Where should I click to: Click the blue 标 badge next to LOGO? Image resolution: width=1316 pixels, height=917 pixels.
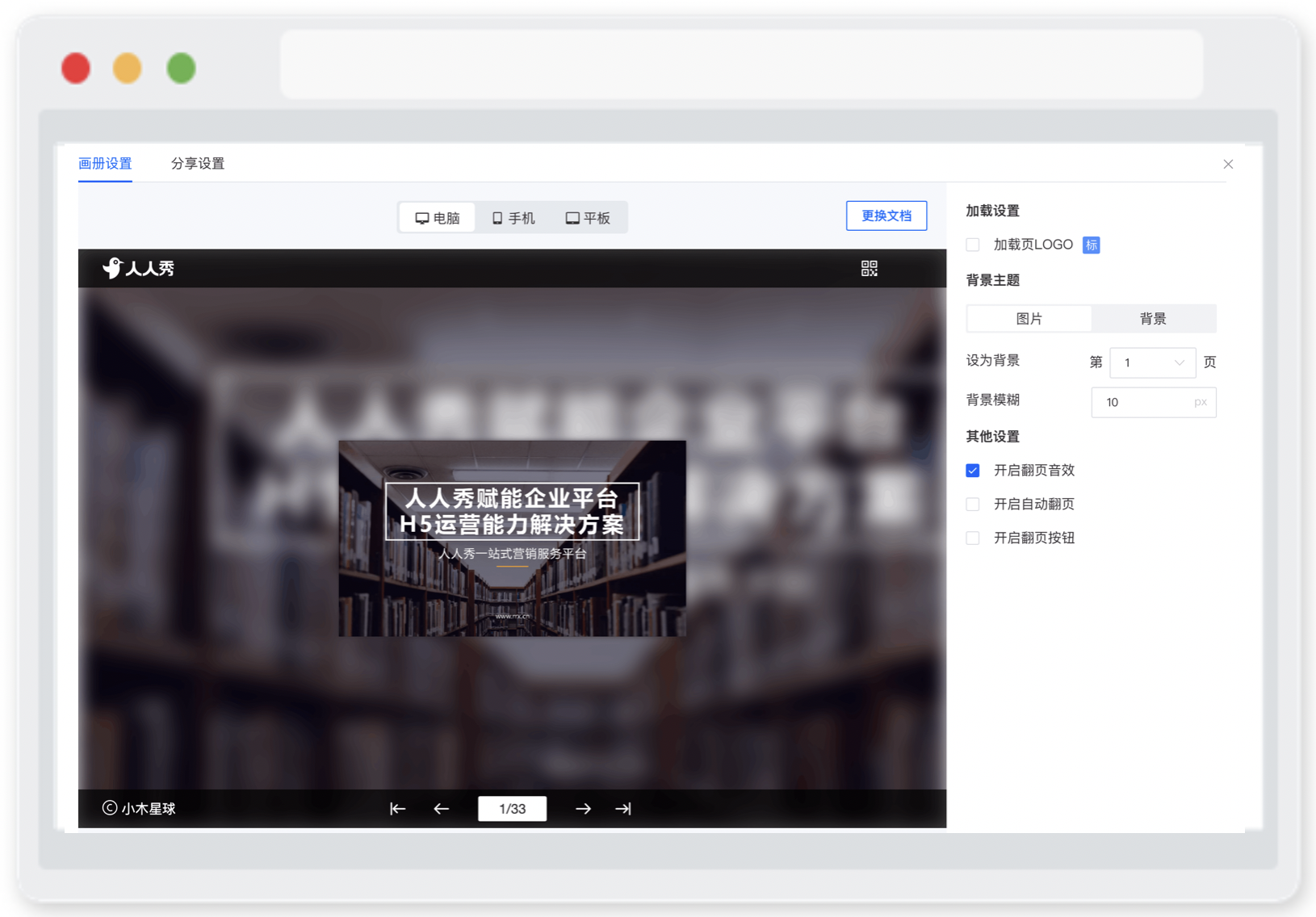1091,245
